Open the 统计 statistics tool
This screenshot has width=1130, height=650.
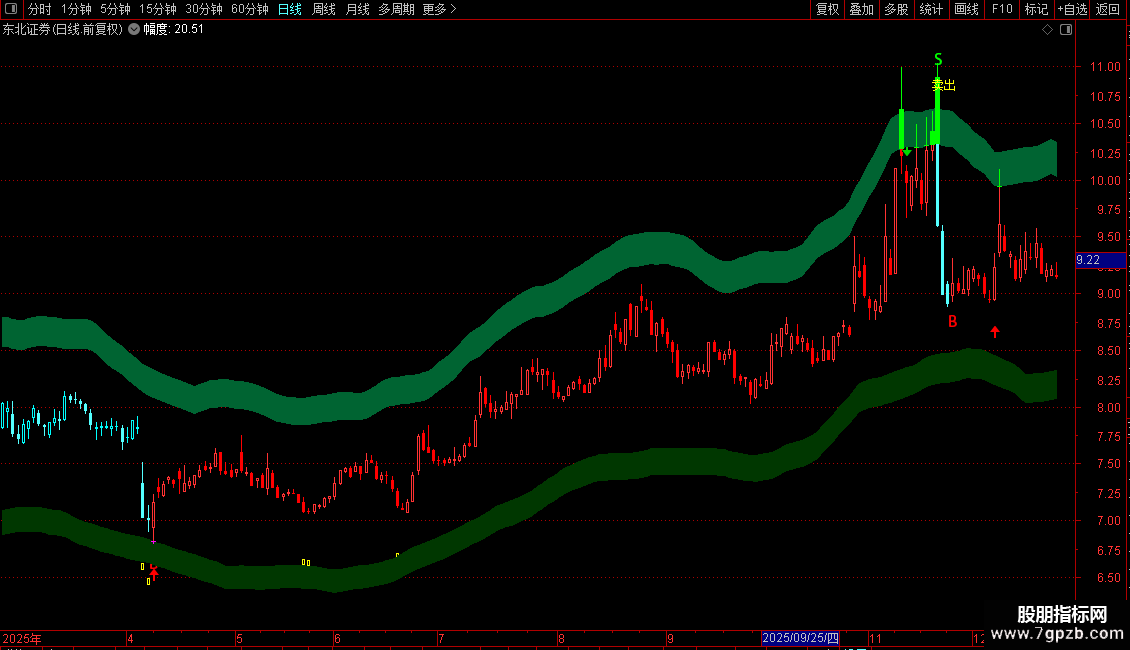(931, 9)
